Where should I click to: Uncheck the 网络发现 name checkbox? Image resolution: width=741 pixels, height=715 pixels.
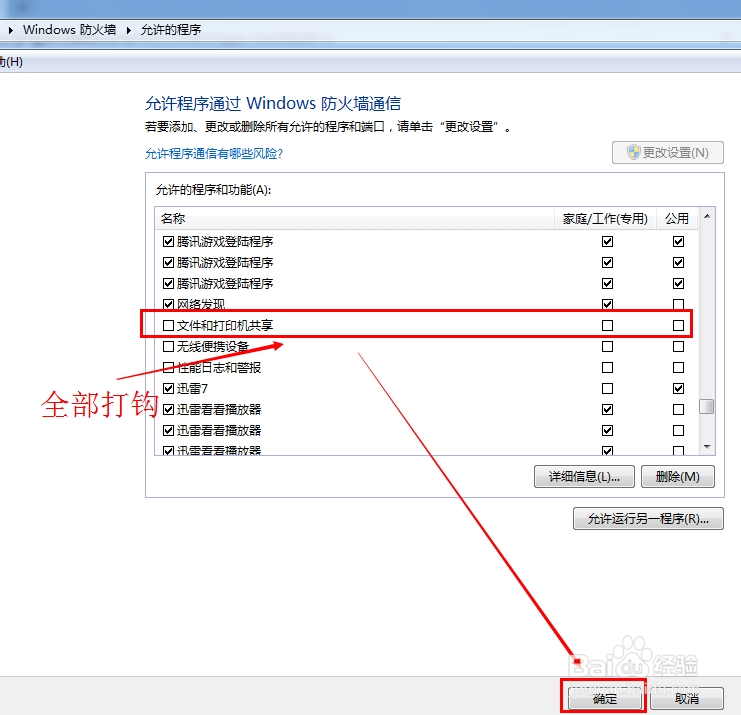168,304
